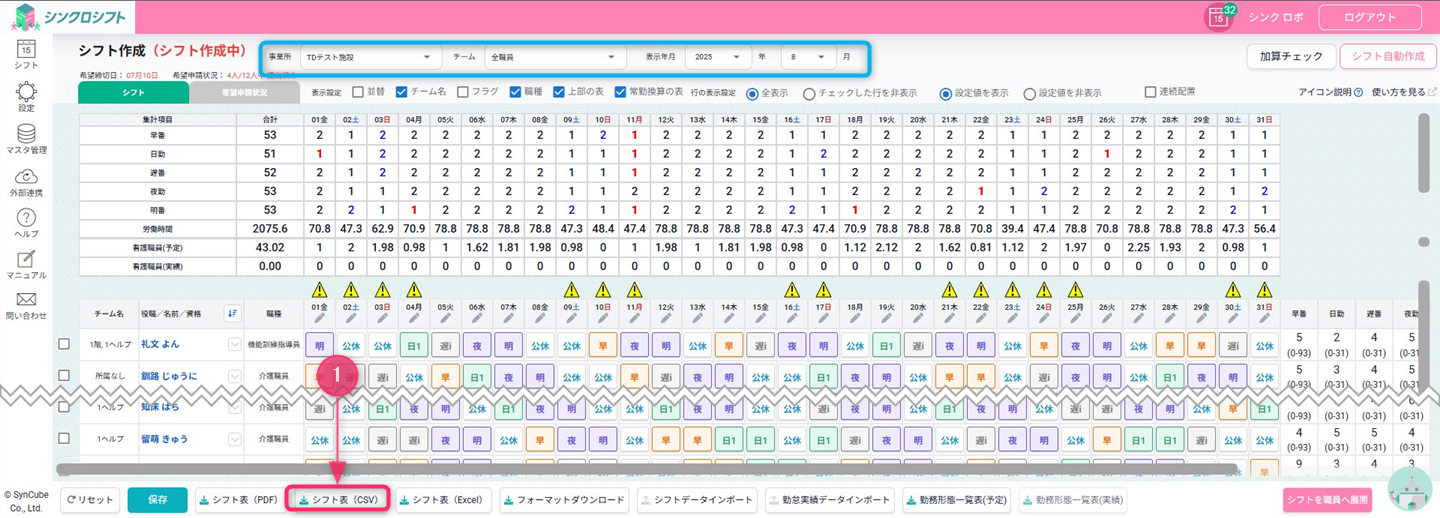Check the 連続配置 checkbox
This screenshot has width=1440, height=518.
1151,92
